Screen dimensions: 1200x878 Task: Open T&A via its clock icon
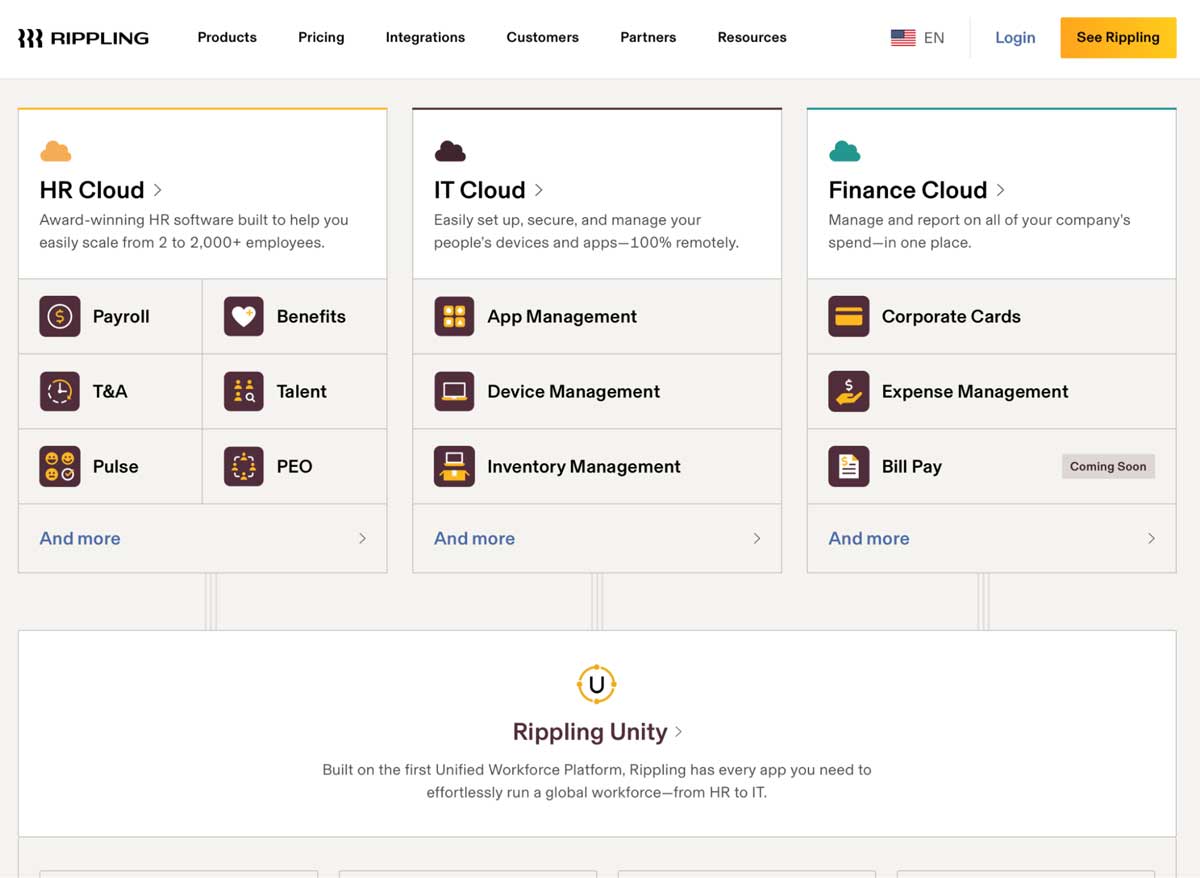[59, 391]
